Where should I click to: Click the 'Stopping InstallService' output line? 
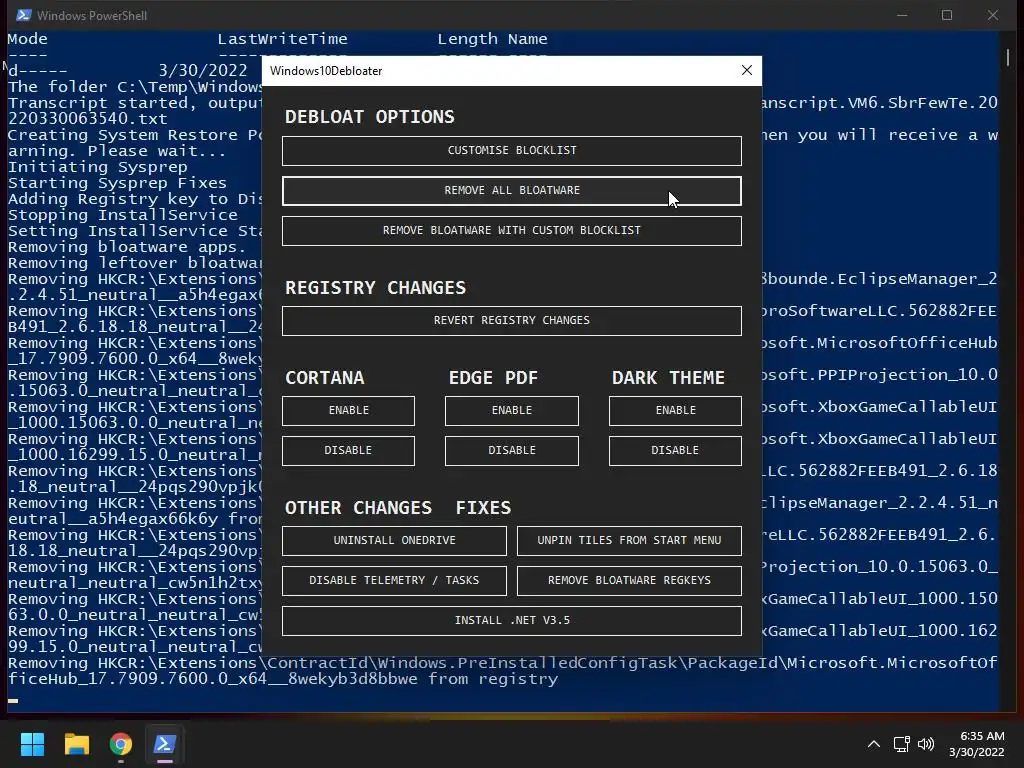pos(123,216)
